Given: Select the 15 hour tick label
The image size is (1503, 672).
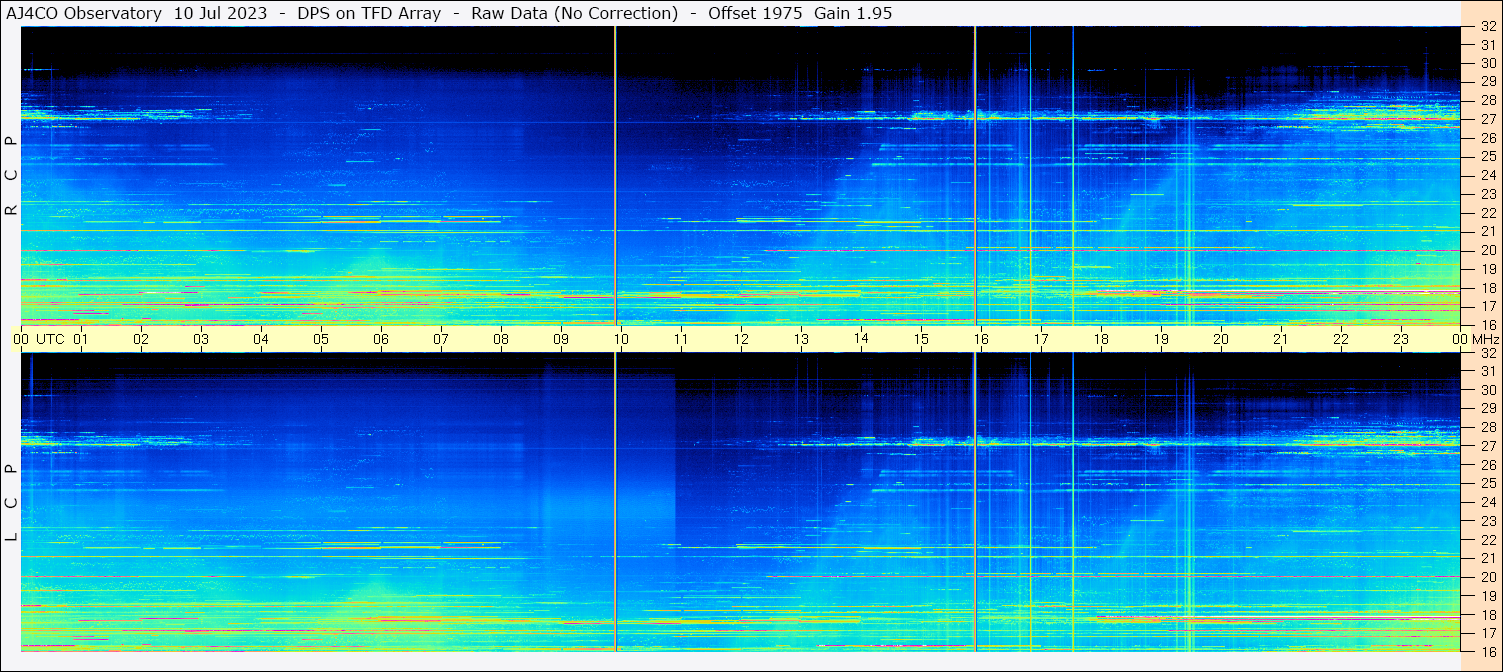Looking at the screenshot, I should (x=921, y=339).
